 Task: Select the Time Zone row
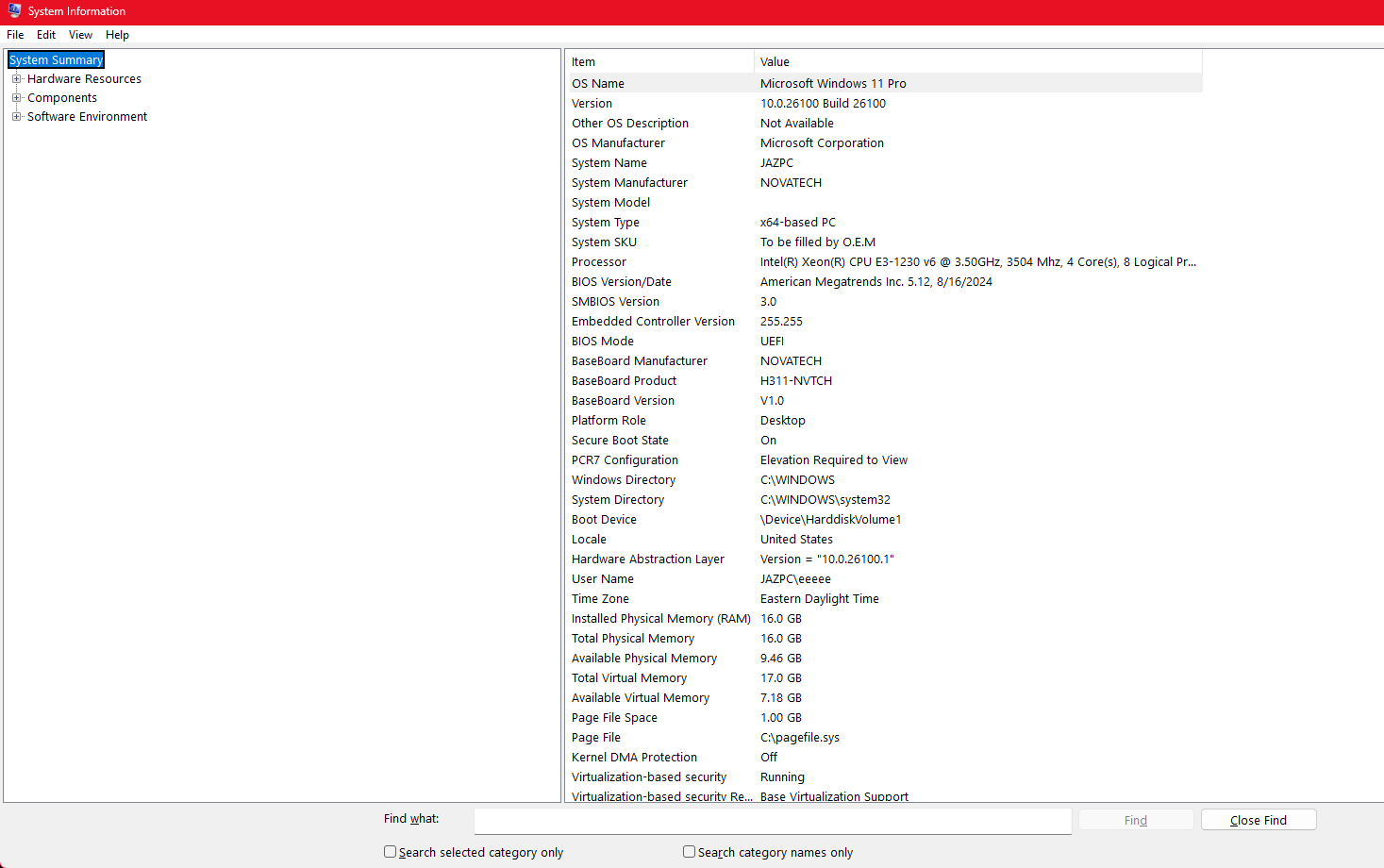pyautogui.click(x=886, y=598)
